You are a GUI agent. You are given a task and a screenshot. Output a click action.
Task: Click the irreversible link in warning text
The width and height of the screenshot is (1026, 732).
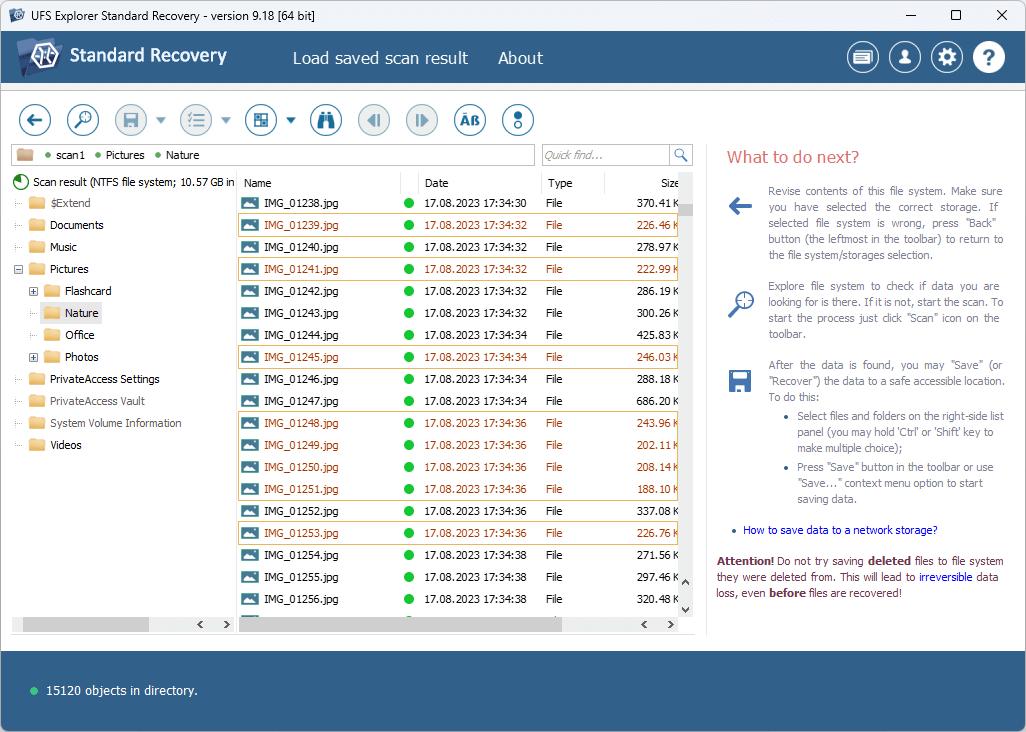pos(946,577)
